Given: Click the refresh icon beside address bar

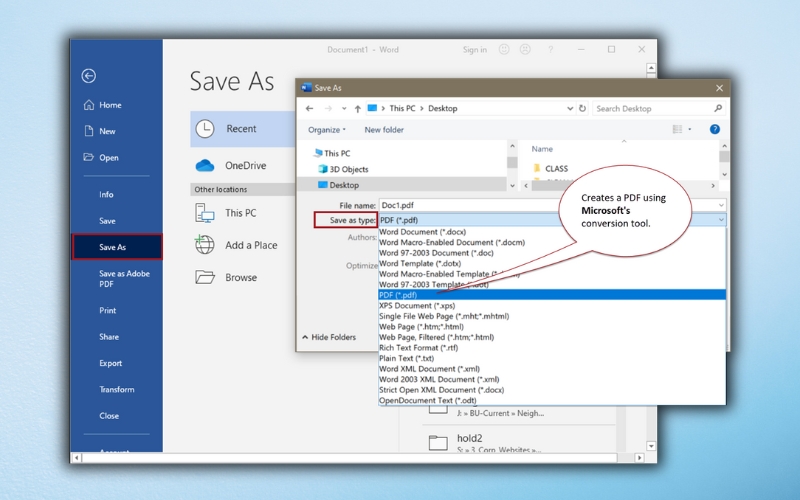Looking at the screenshot, I should pos(582,108).
